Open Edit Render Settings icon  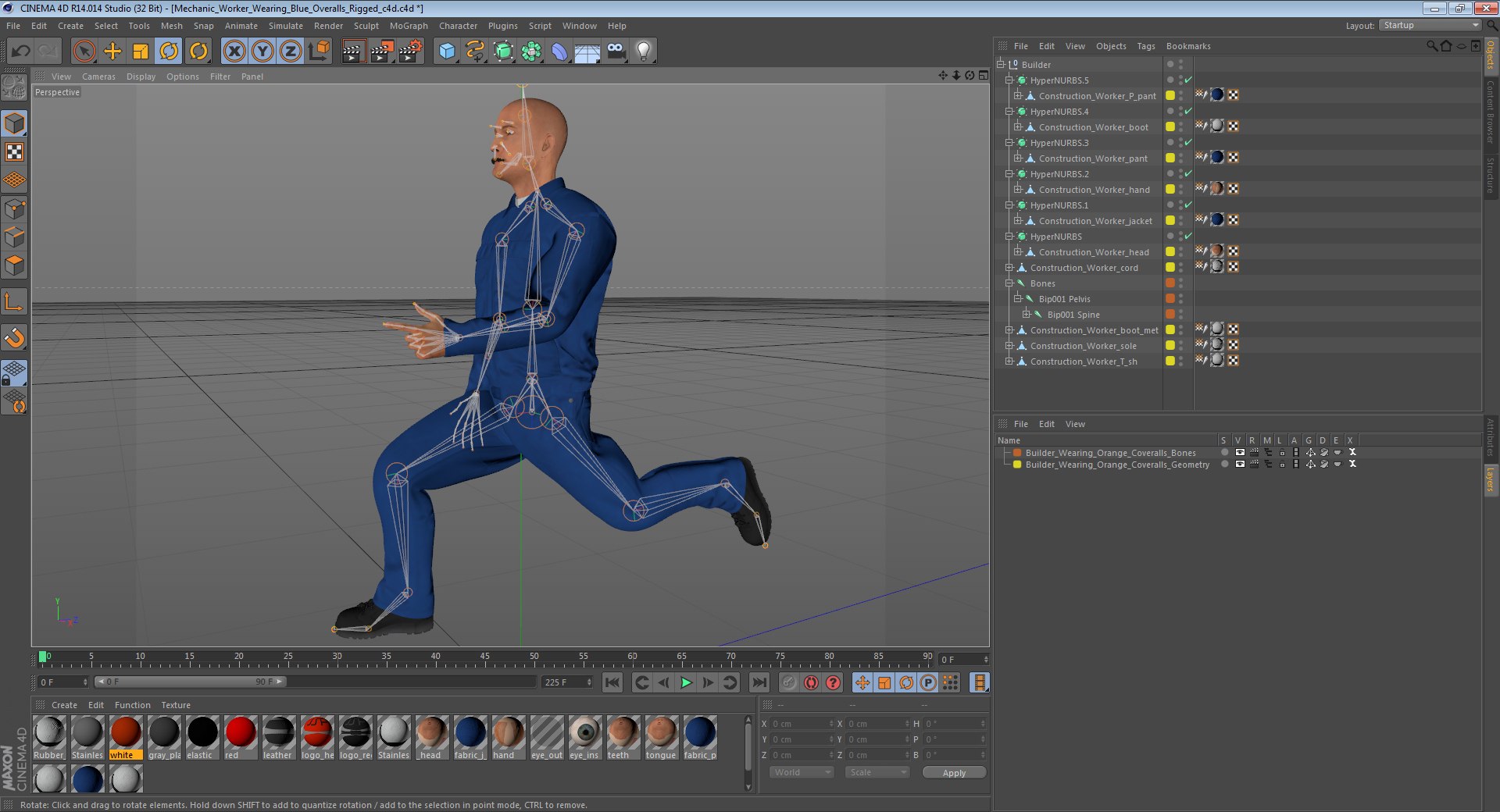tap(410, 52)
